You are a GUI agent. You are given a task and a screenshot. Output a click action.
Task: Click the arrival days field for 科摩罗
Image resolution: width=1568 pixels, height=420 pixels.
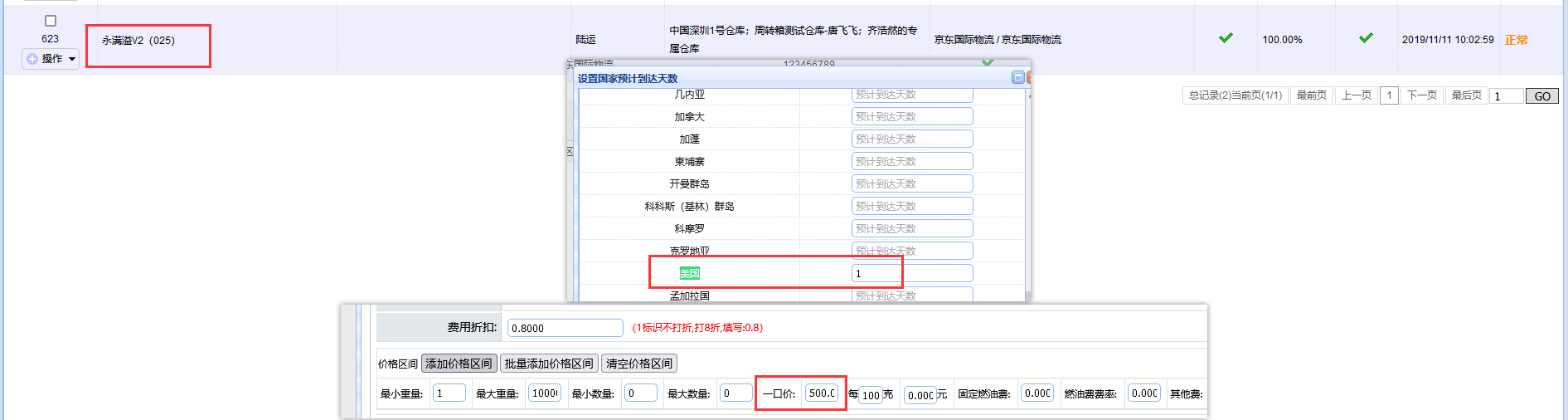(x=912, y=228)
